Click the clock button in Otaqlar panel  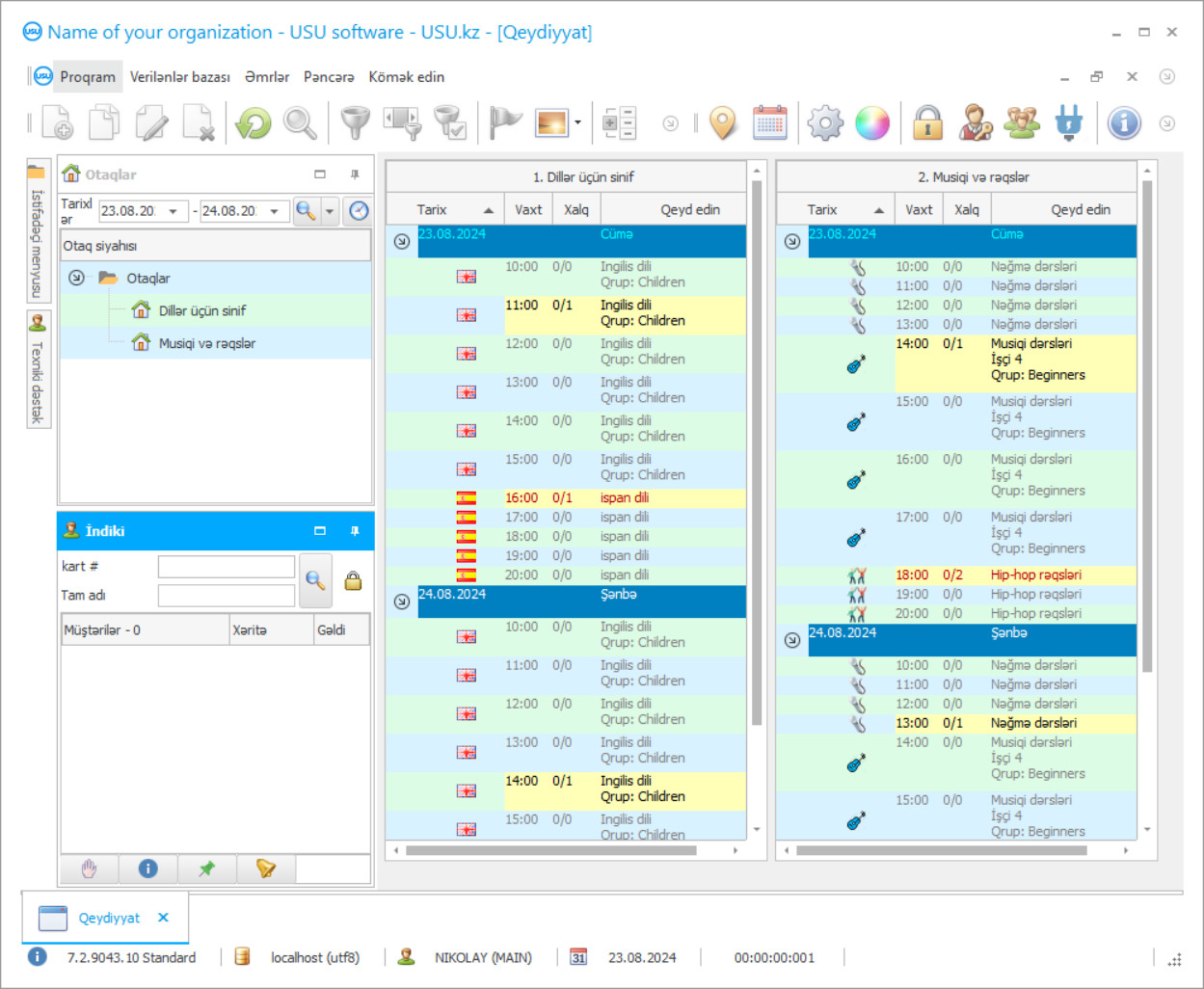point(359,210)
